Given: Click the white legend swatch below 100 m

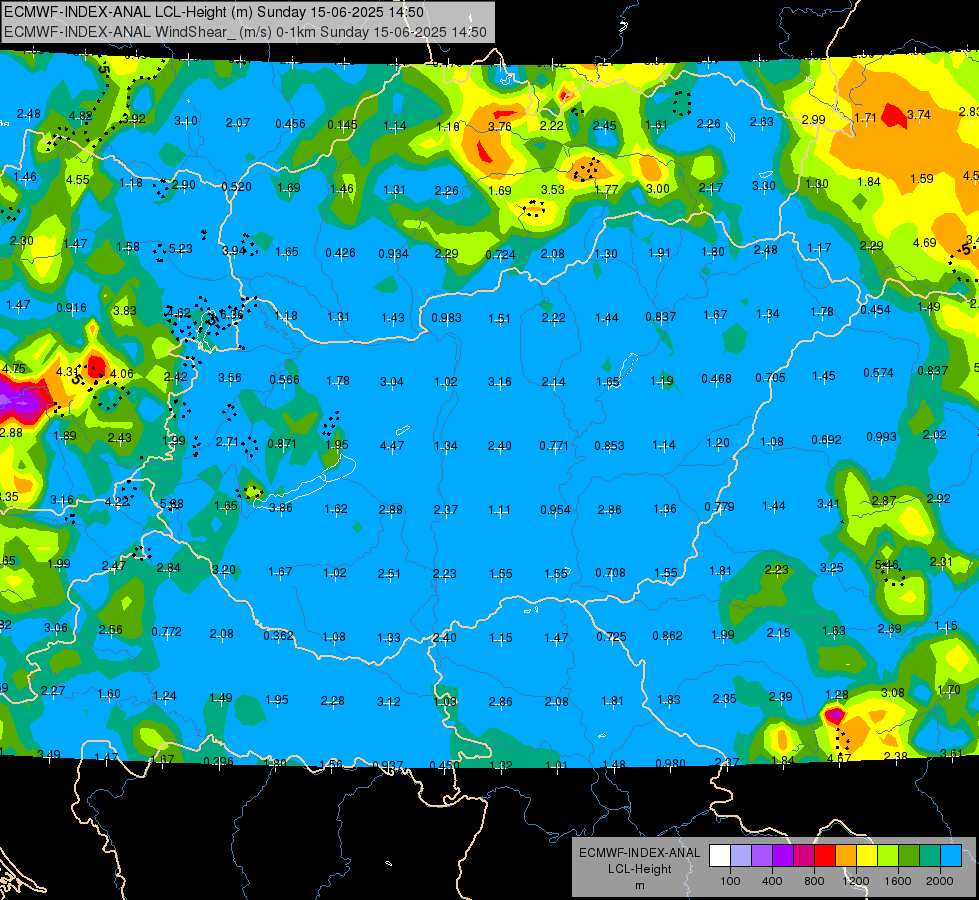Looking at the screenshot, I should pyautogui.click(x=720, y=856).
